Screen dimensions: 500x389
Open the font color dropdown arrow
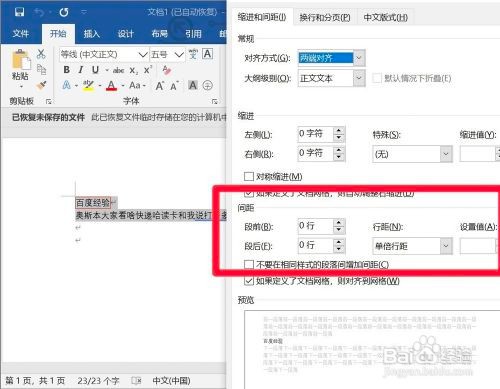coord(123,86)
